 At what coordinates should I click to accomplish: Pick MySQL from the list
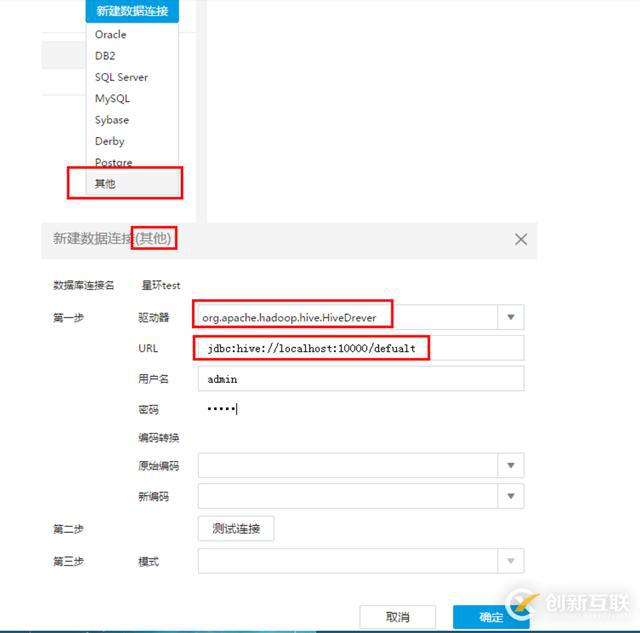point(132,98)
